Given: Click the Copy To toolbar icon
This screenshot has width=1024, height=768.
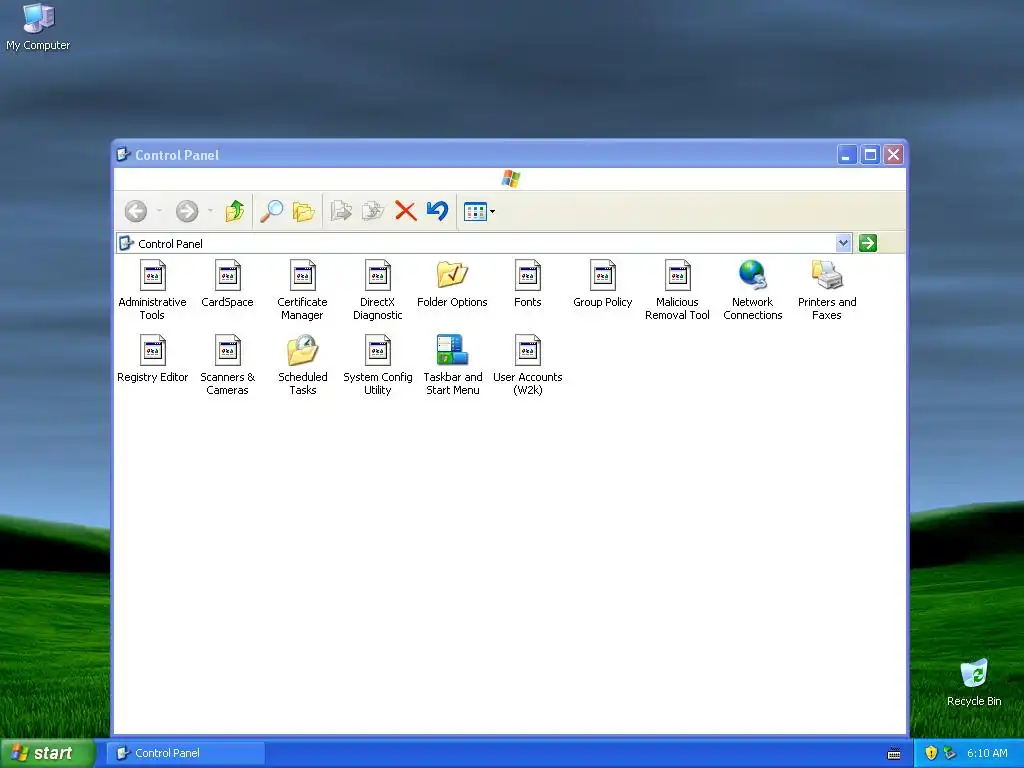Looking at the screenshot, I should pyautogui.click(x=373, y=211).
